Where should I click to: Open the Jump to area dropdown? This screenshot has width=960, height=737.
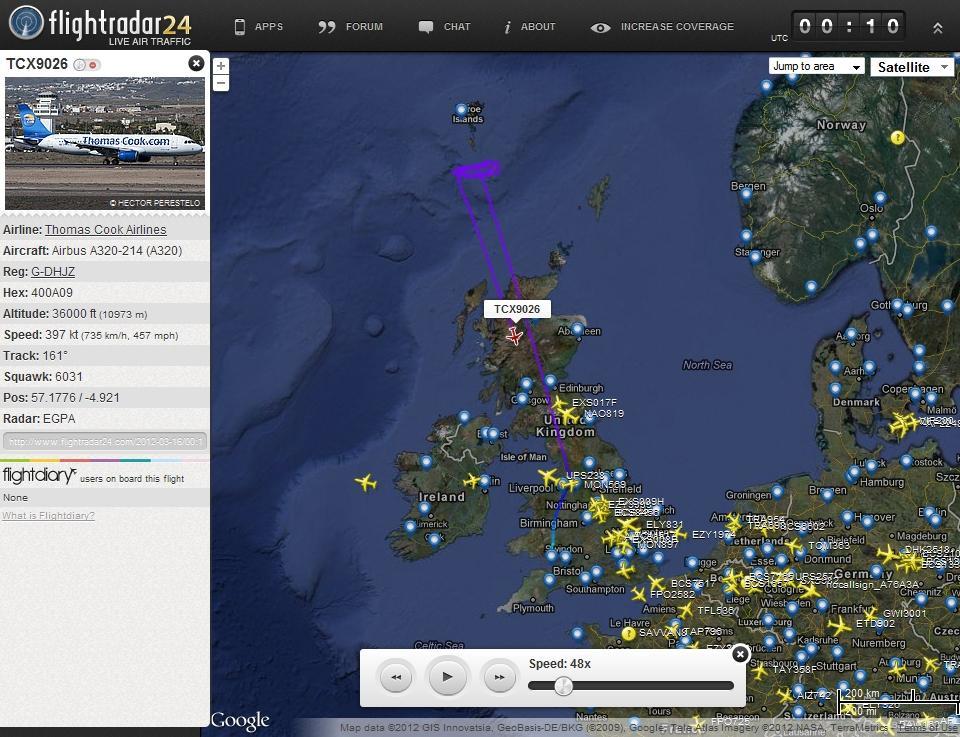click(816, 67)
